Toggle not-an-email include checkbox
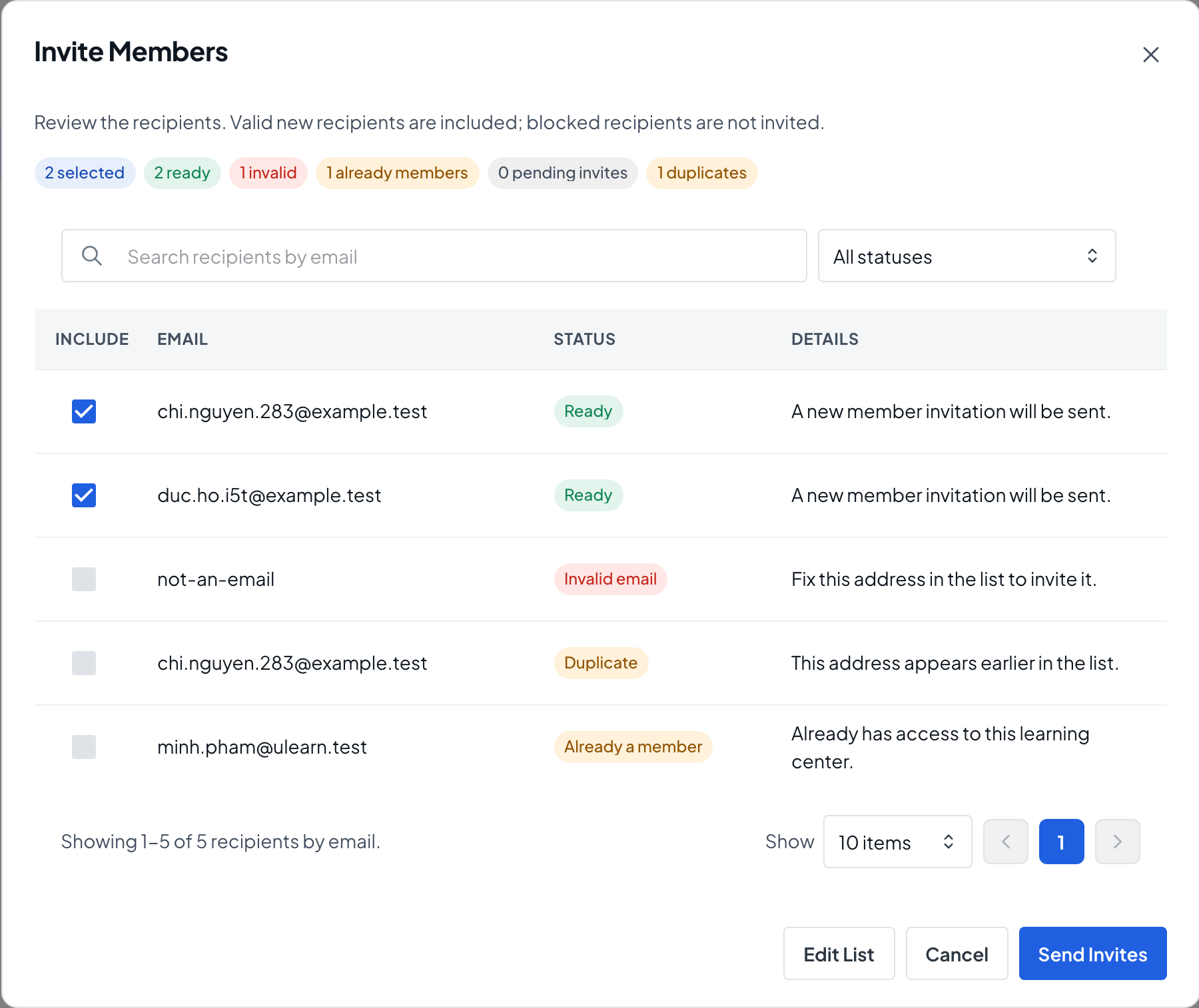 point(84,579)
